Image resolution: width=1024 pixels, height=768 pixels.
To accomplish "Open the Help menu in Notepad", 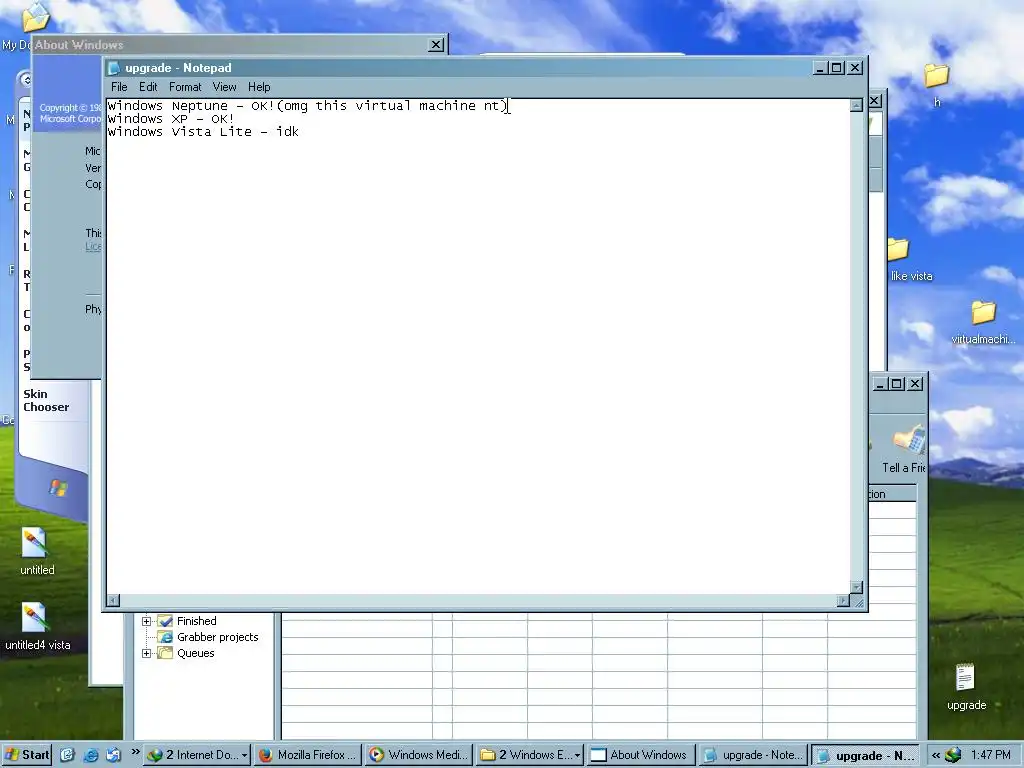I will pos(259,87).
